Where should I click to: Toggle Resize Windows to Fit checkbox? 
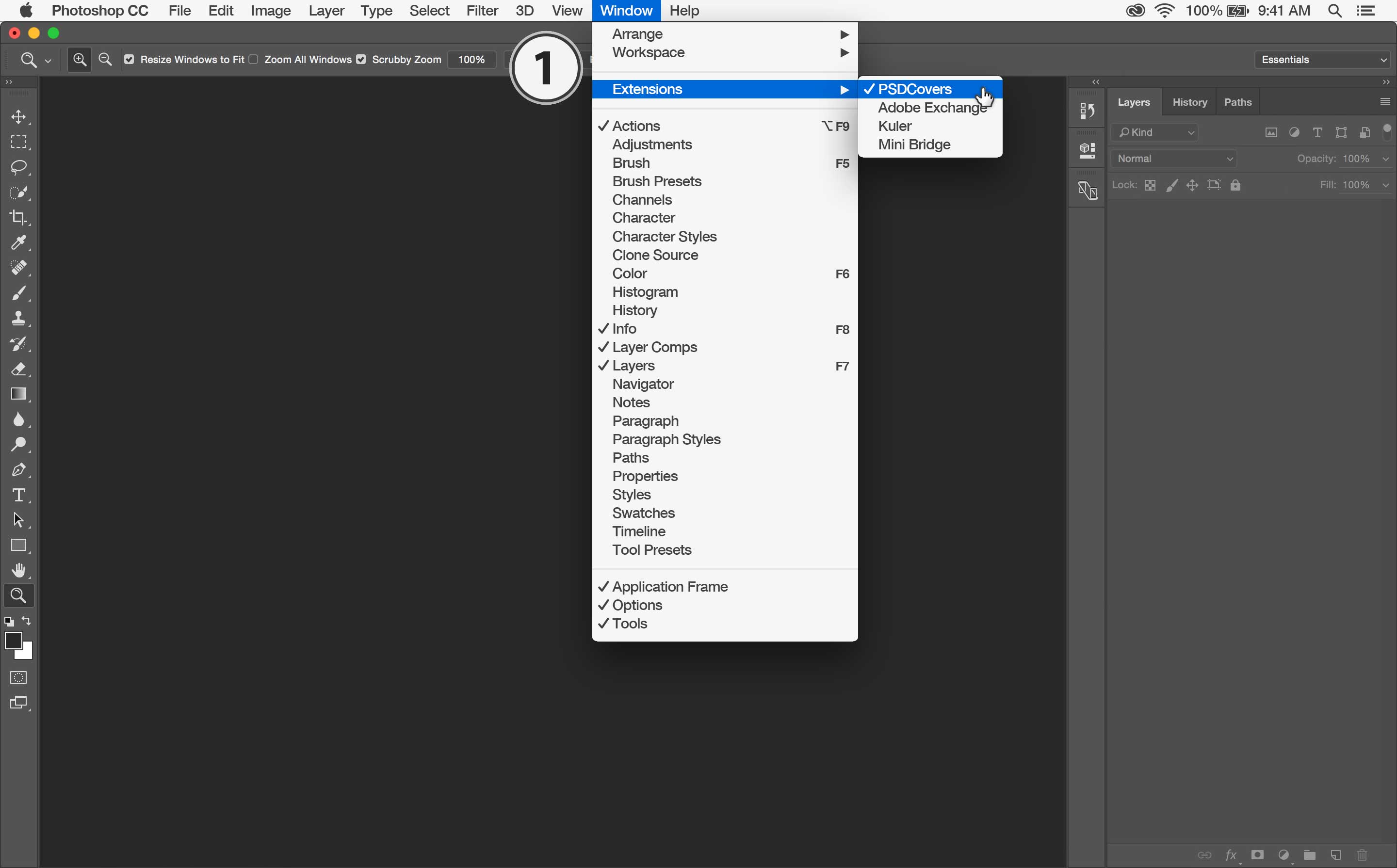point(129,59)
